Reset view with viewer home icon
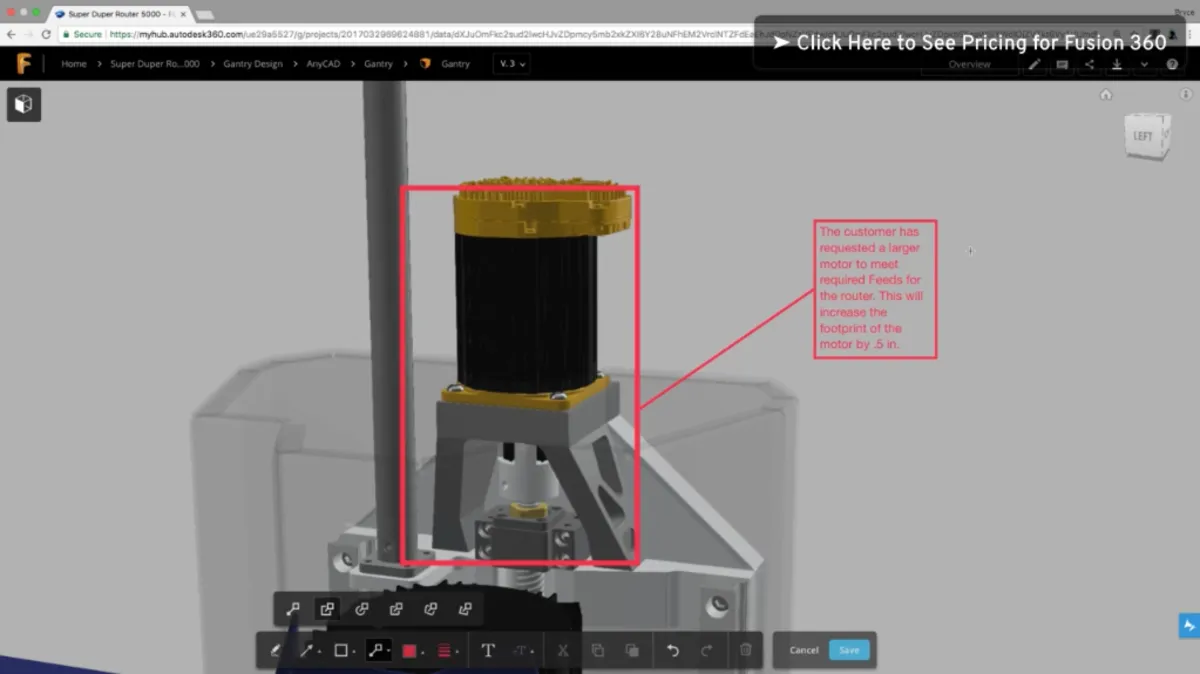Image resolution: width=1200 pixels, height=674 pixels. [x=1106, y=95]
